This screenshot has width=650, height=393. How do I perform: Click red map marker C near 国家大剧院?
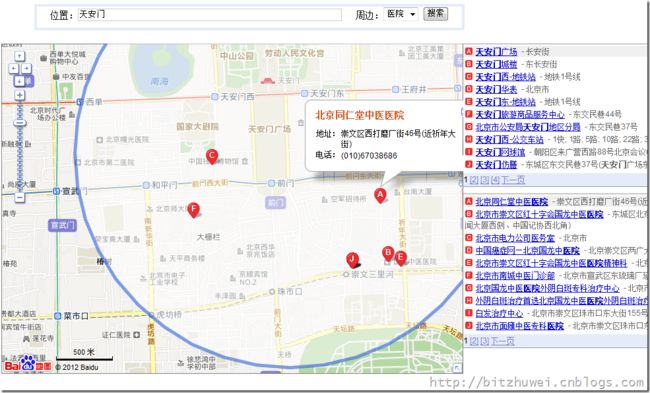tap(212, 156)
